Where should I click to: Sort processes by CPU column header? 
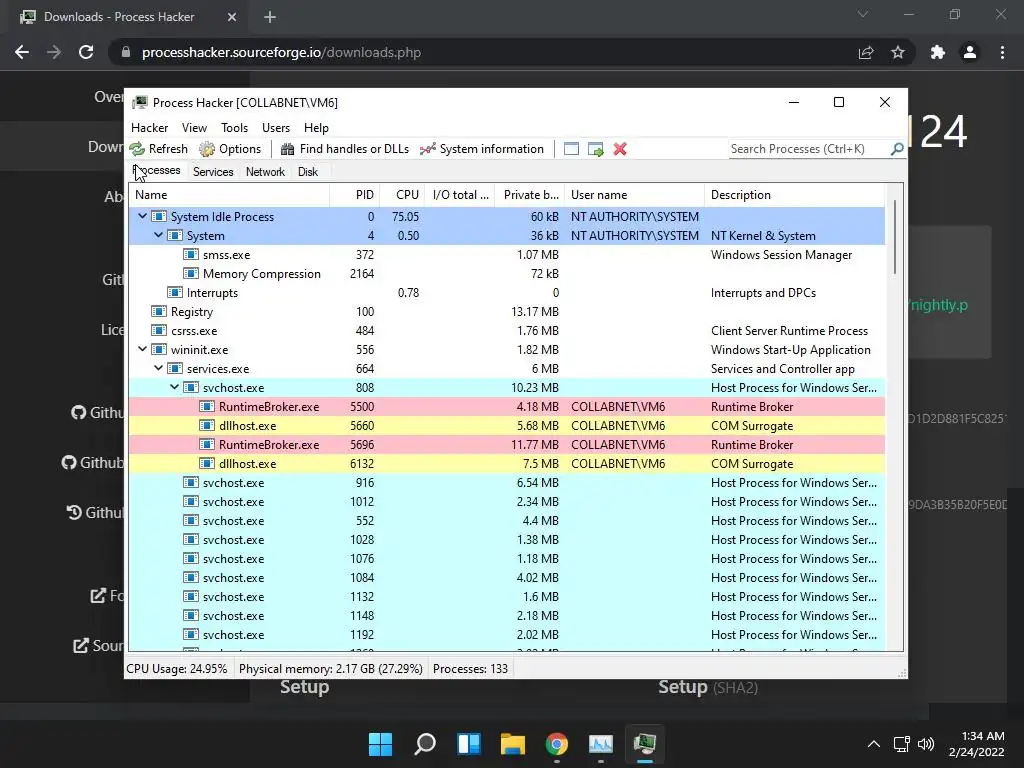(402, 195)
